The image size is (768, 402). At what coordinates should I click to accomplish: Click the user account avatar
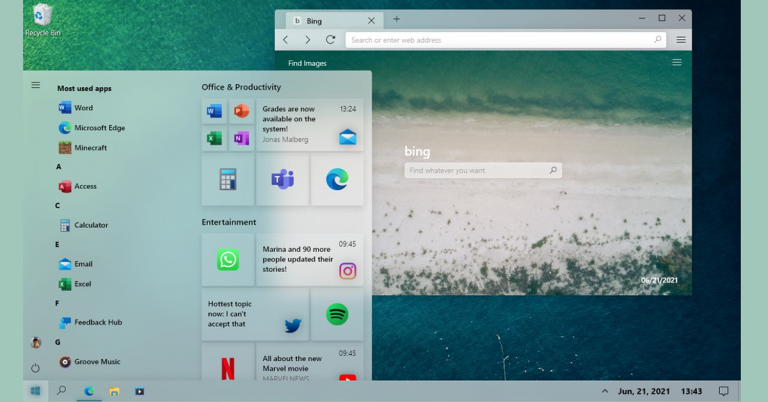[35, 343]
